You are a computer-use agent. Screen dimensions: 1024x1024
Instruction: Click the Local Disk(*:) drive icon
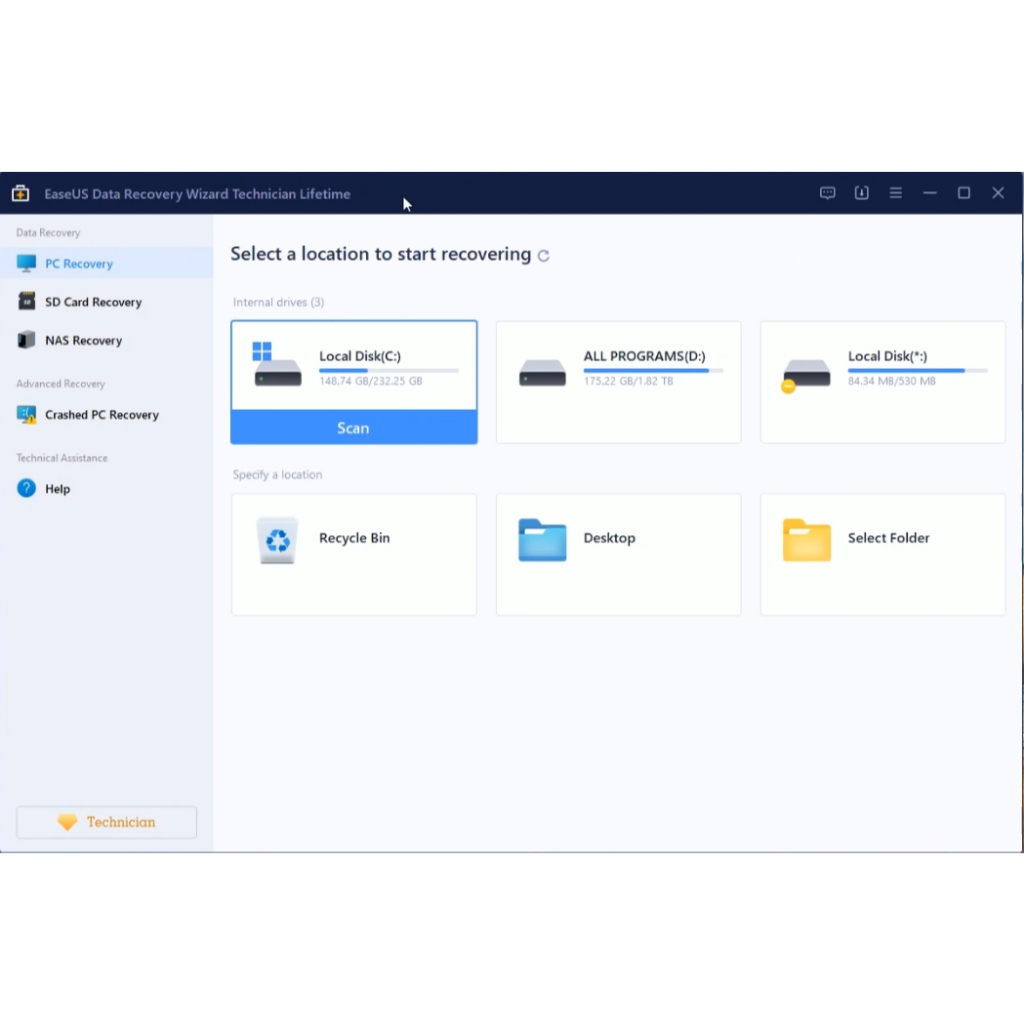[805, 374]
